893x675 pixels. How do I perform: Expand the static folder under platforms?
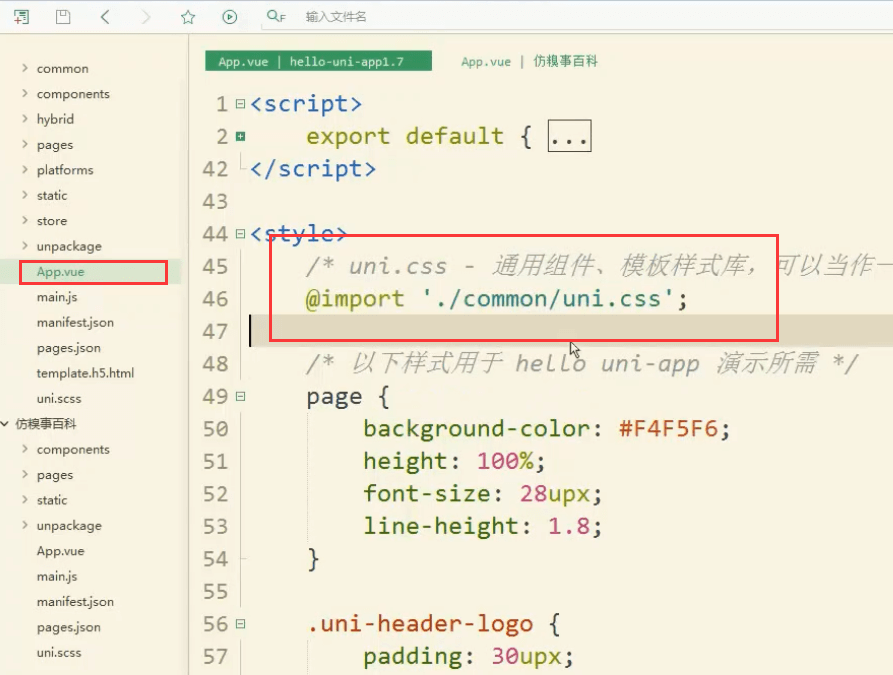coord(24,195)
